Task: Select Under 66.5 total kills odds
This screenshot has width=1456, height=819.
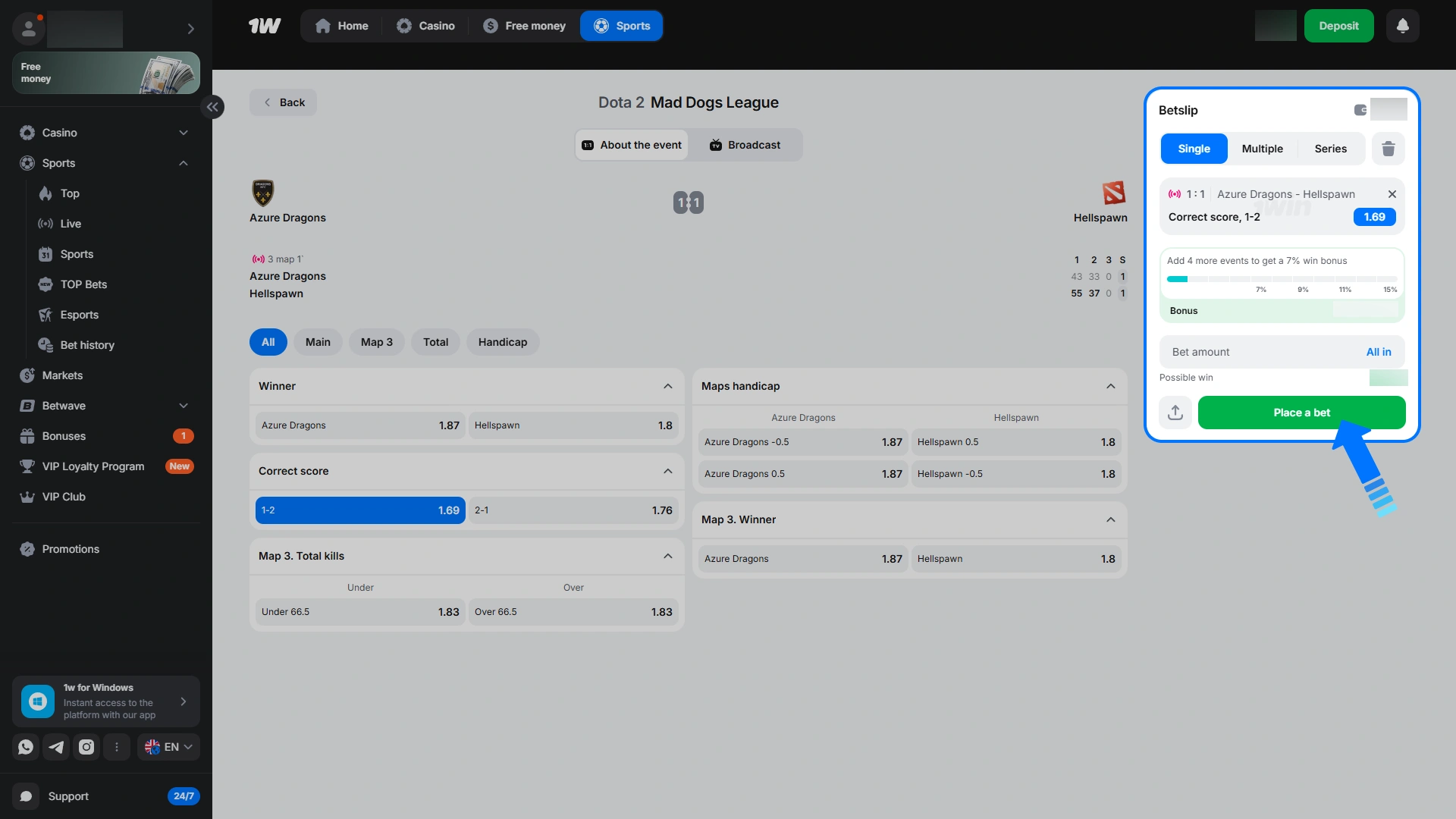Action: pyautogui.click(x=360, y=612)
